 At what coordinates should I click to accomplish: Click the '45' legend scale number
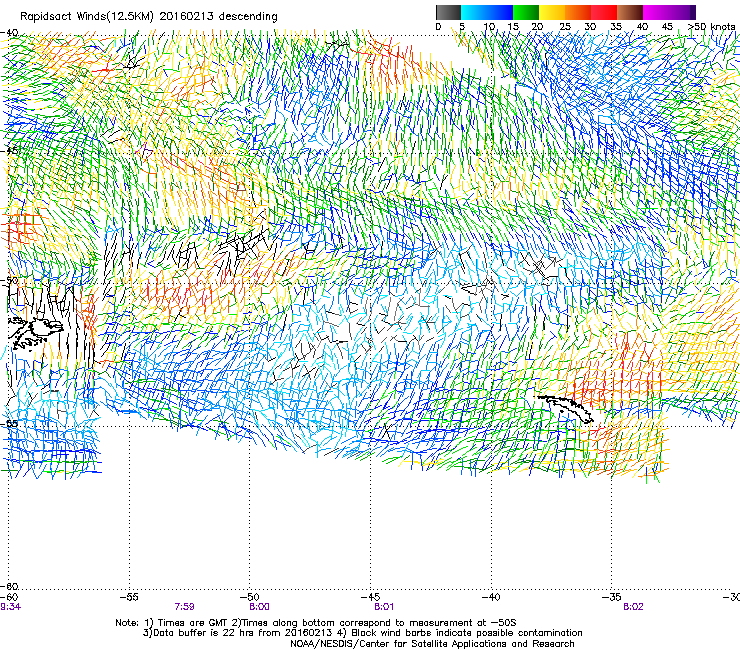(667, 27)
